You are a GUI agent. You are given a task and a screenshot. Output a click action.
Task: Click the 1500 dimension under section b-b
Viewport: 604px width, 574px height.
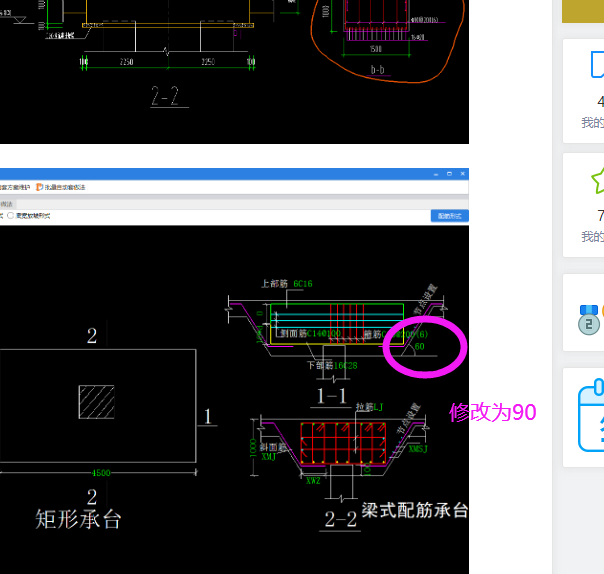point(376,49)
